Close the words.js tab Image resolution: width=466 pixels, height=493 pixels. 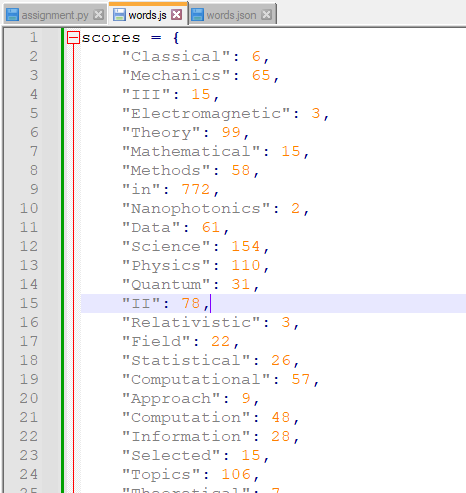click(177, 15)
